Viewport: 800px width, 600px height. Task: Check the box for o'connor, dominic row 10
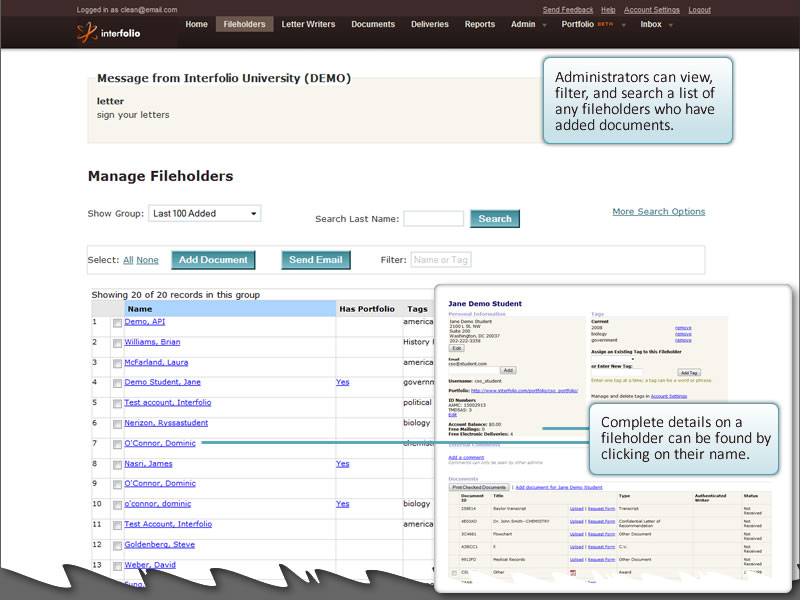pos(117,506)
